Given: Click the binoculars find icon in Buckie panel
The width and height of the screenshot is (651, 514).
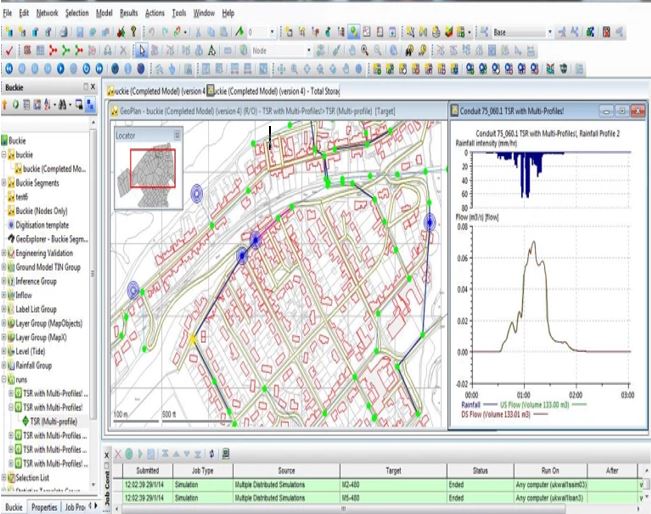Looking at the screenshot, I should pyautogui.click(x=62, y=105).
